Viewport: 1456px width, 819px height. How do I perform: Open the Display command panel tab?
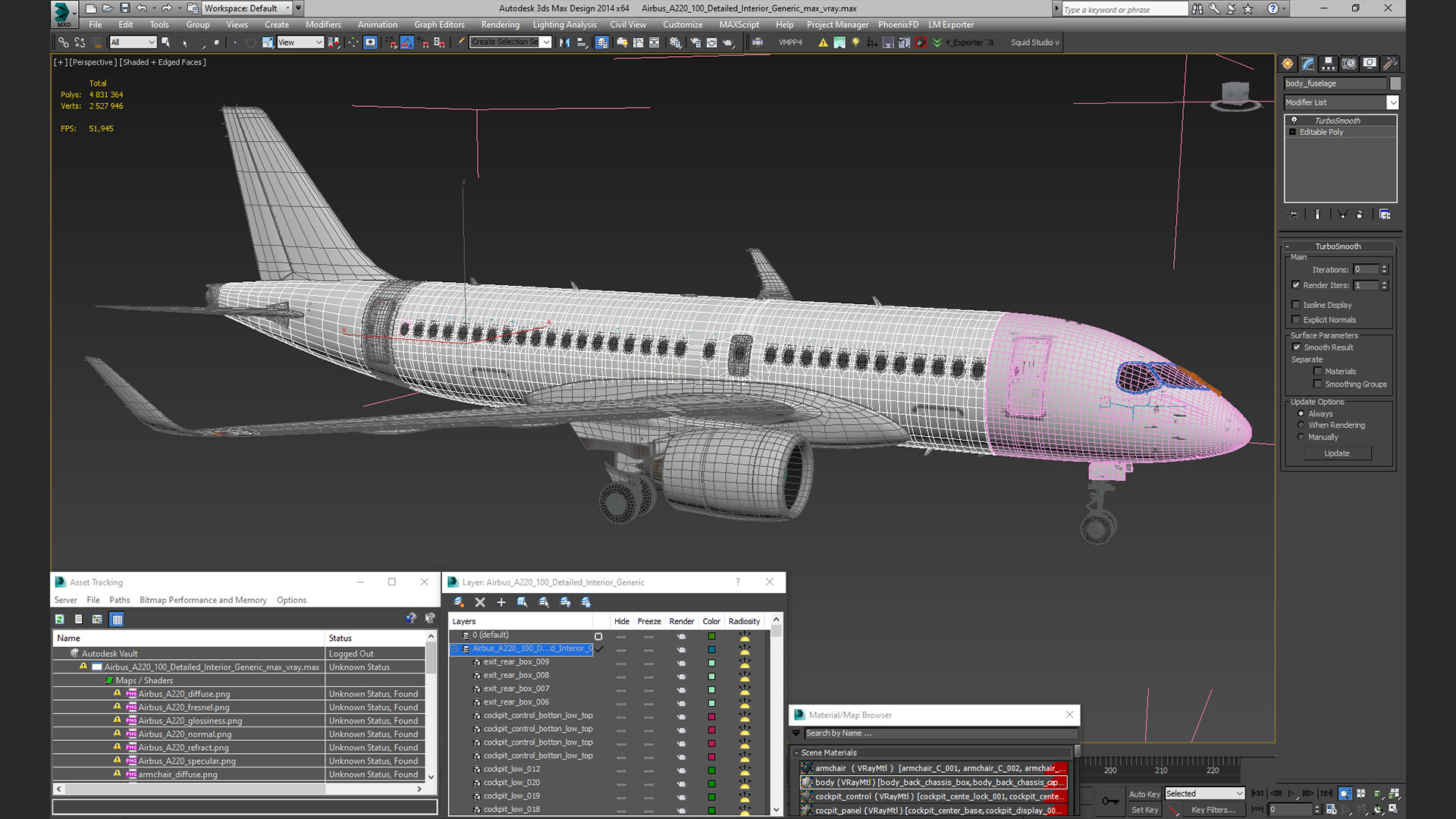[1370, 64]
